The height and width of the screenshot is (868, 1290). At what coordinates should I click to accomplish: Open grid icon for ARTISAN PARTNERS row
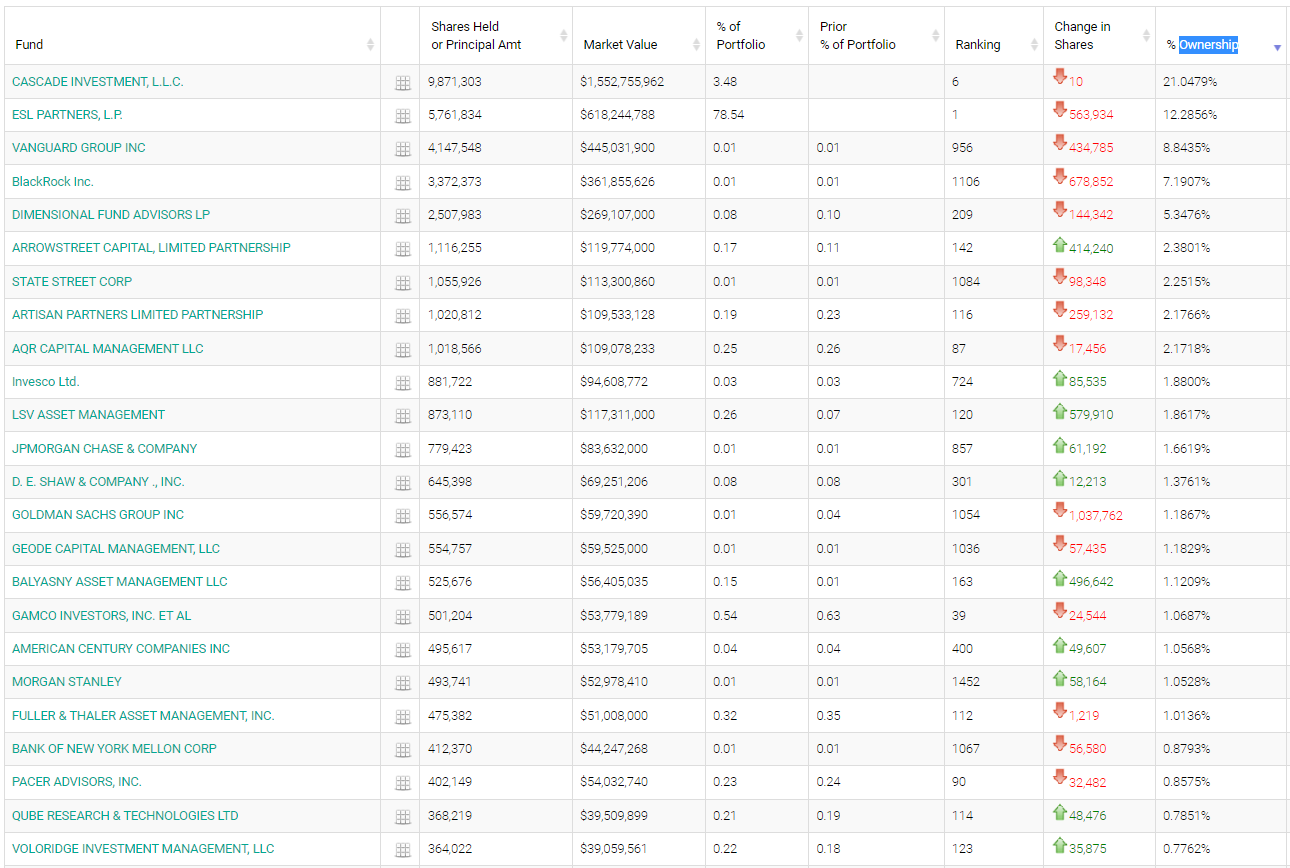[x=403, y=316]
